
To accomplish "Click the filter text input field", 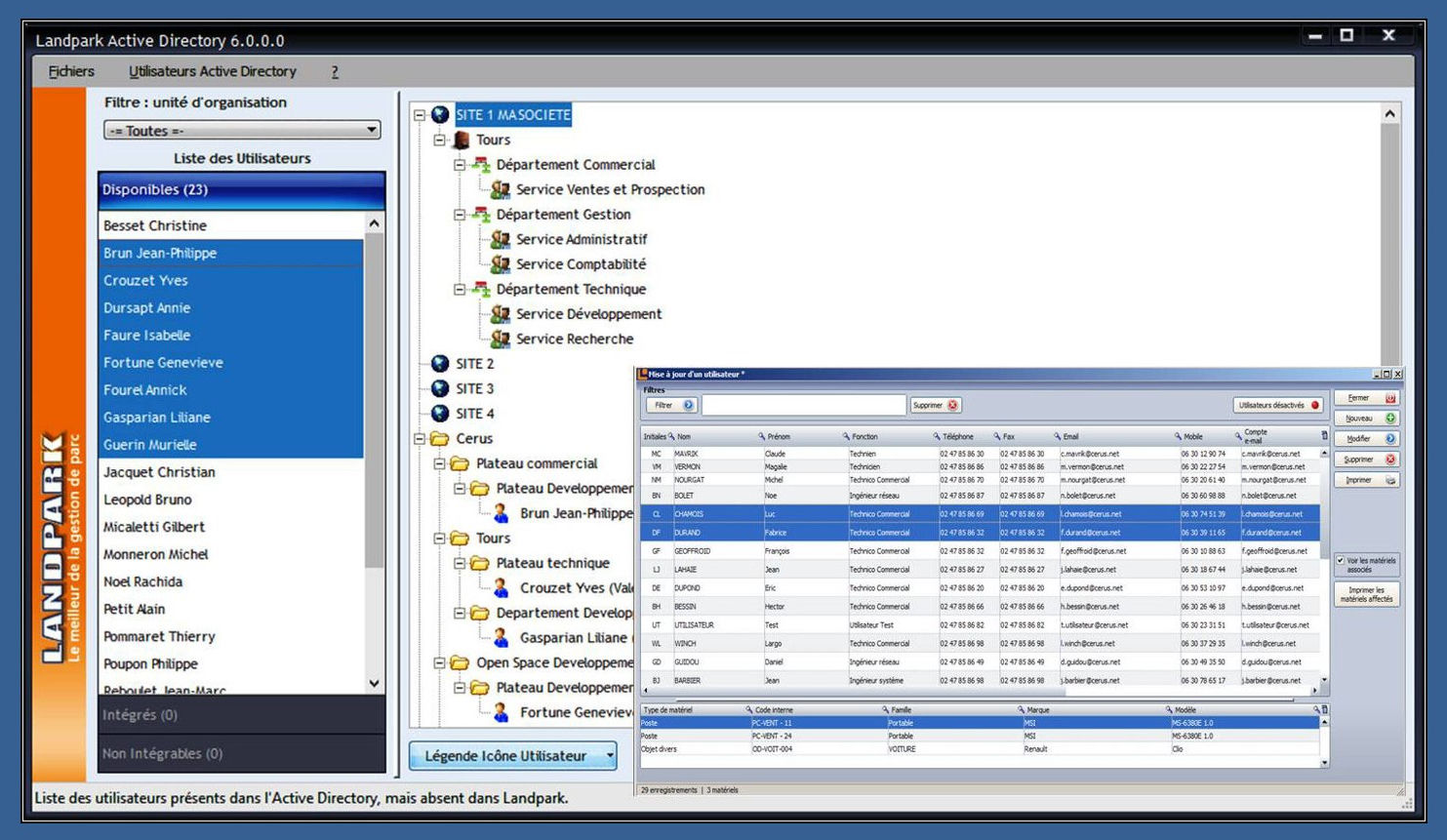I will (804, 405).
